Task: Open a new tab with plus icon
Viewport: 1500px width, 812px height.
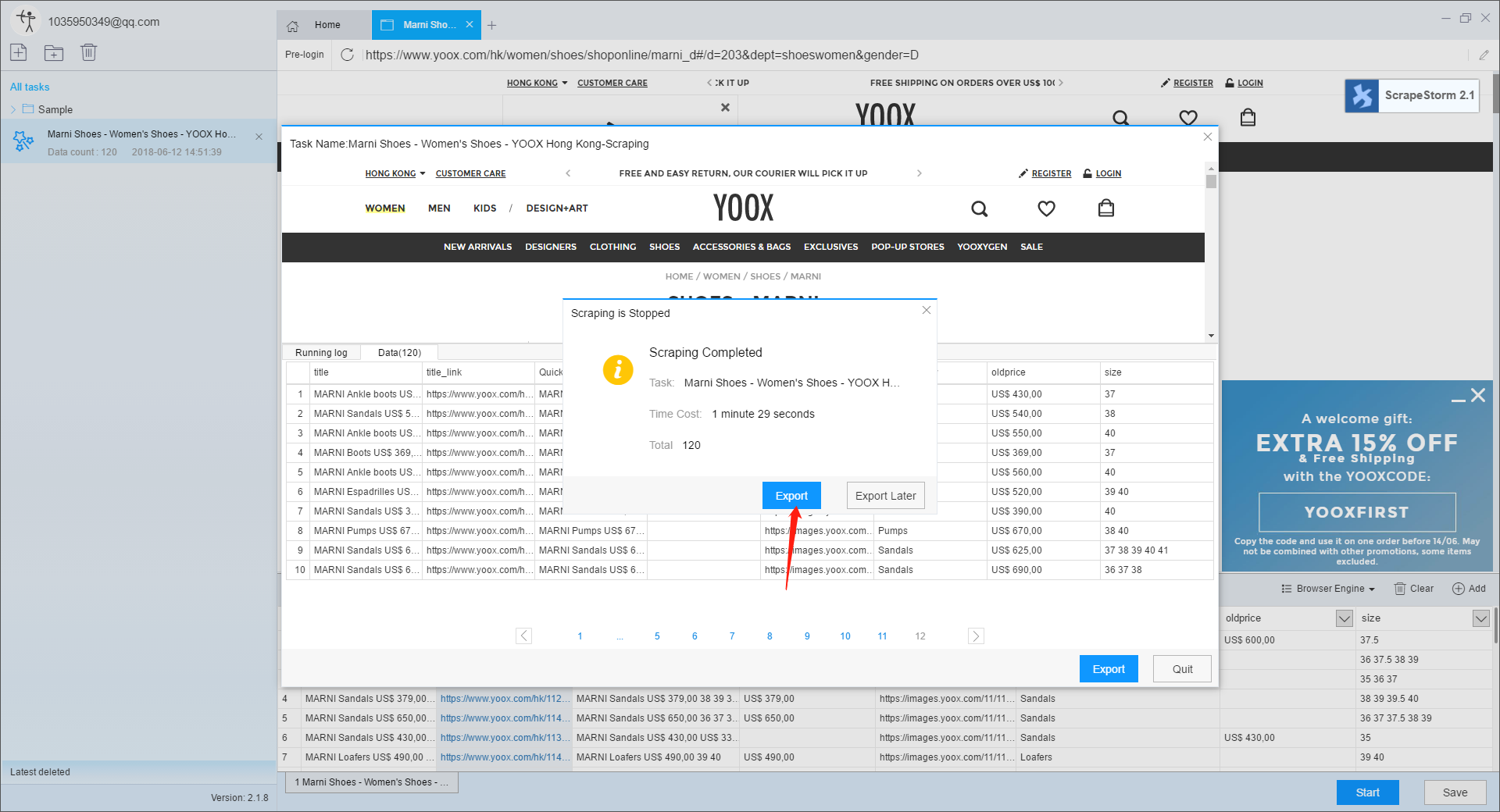Action: (x=491, y=25)
